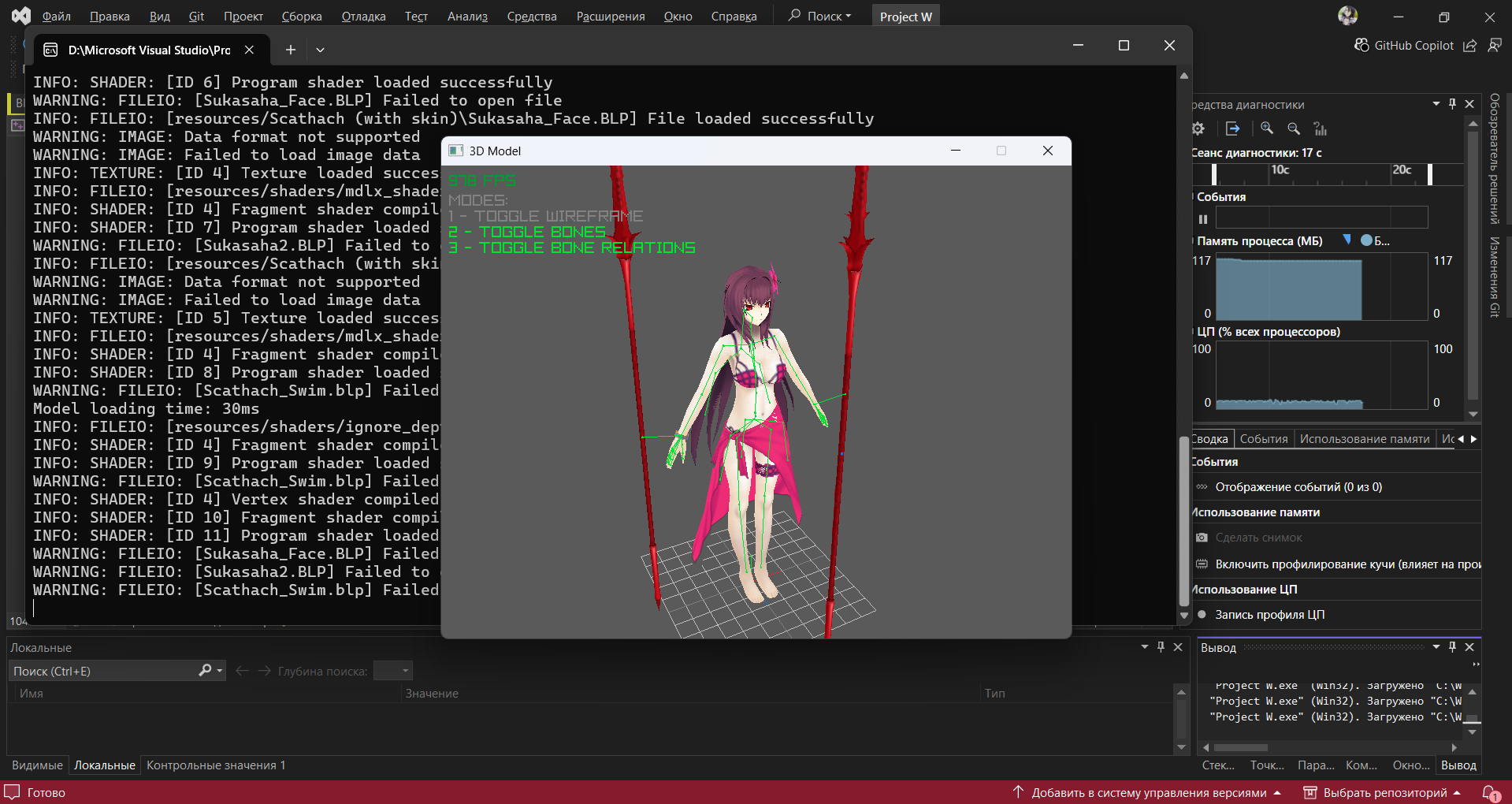Viewport: 1512px width, 804px height.
Task: Pause the events track in diagnostics
Action: click(x=1203, y=219)
